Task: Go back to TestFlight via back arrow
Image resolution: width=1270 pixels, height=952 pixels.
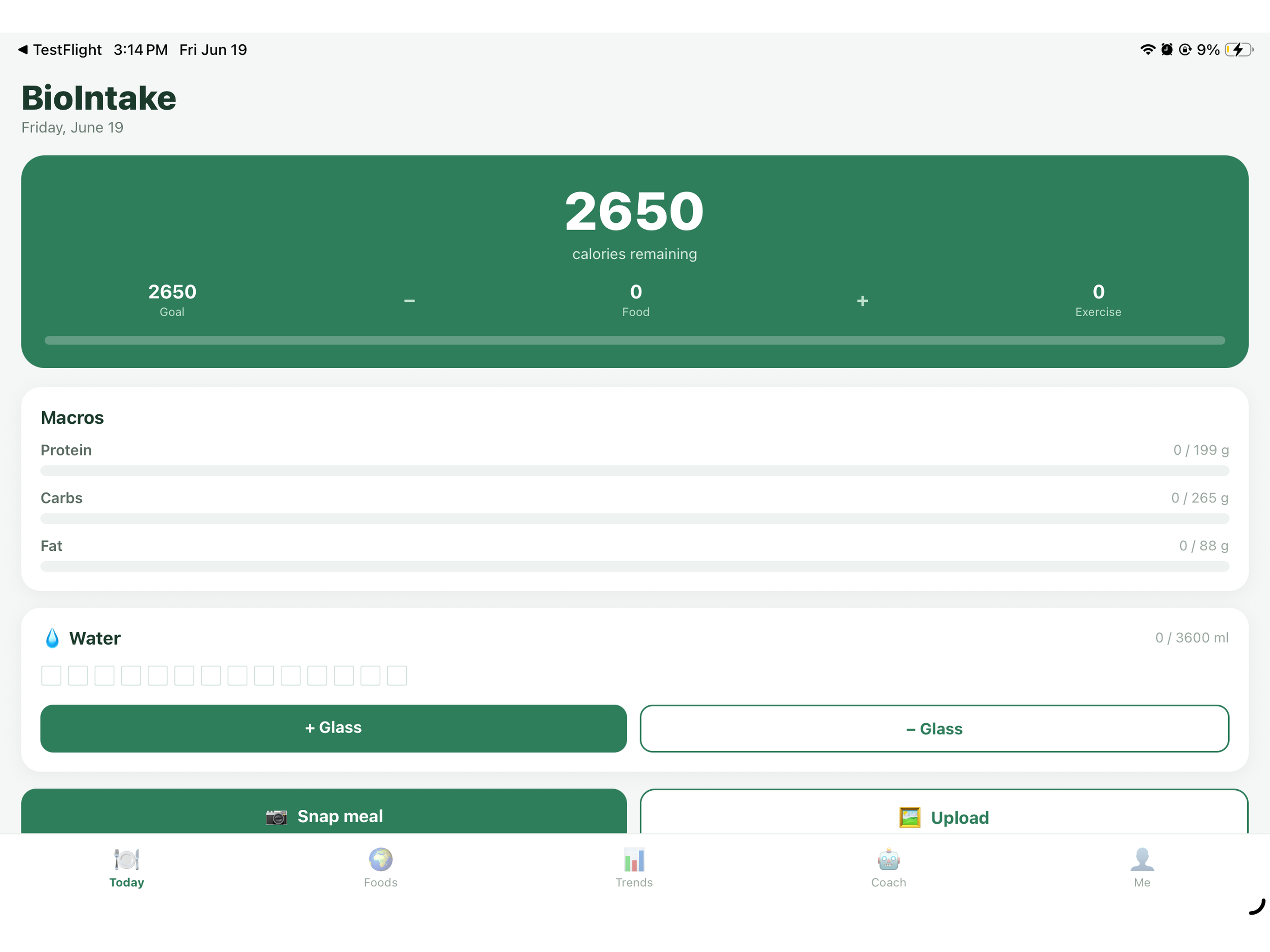Action: click(23, 50)
